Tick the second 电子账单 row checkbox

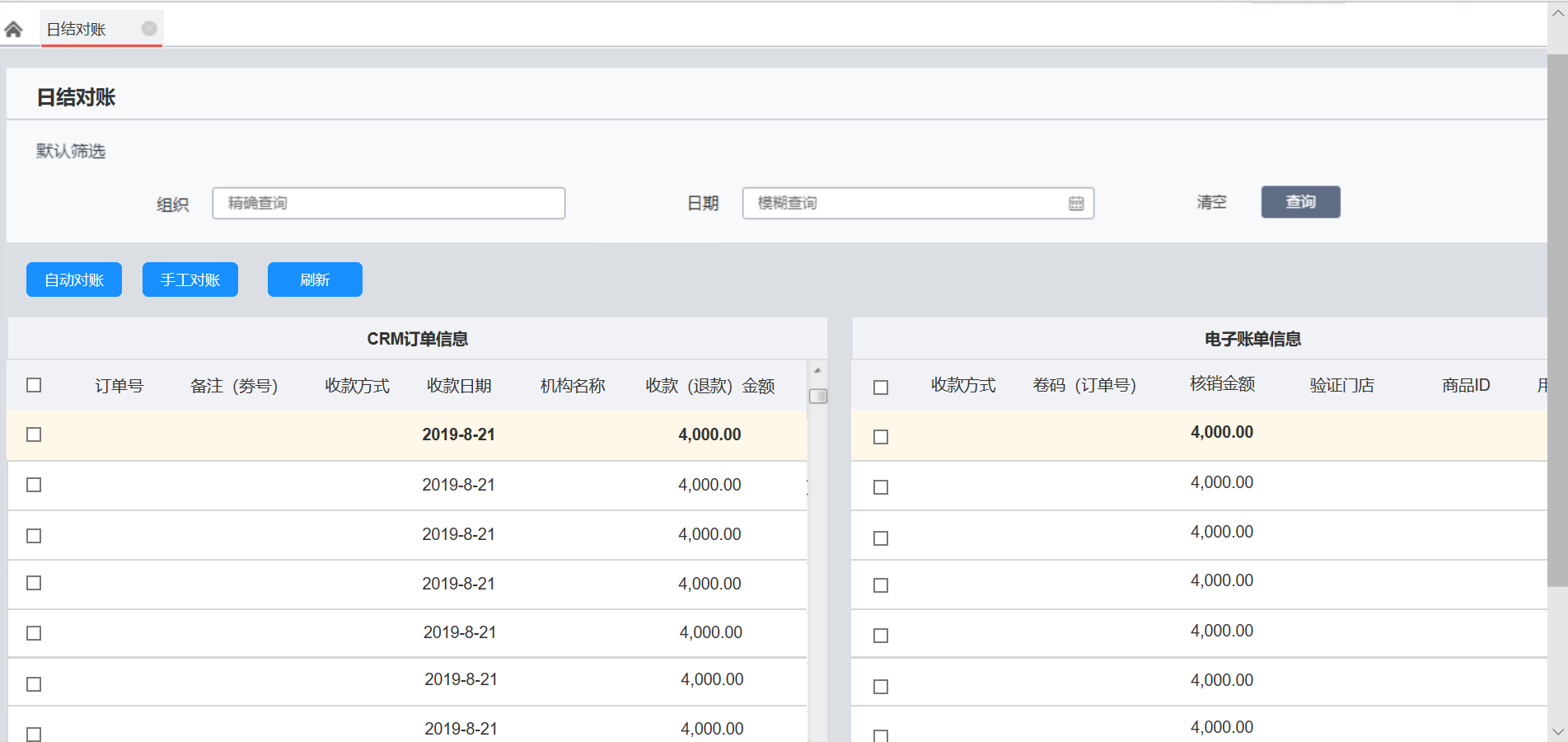pos(881,487)
